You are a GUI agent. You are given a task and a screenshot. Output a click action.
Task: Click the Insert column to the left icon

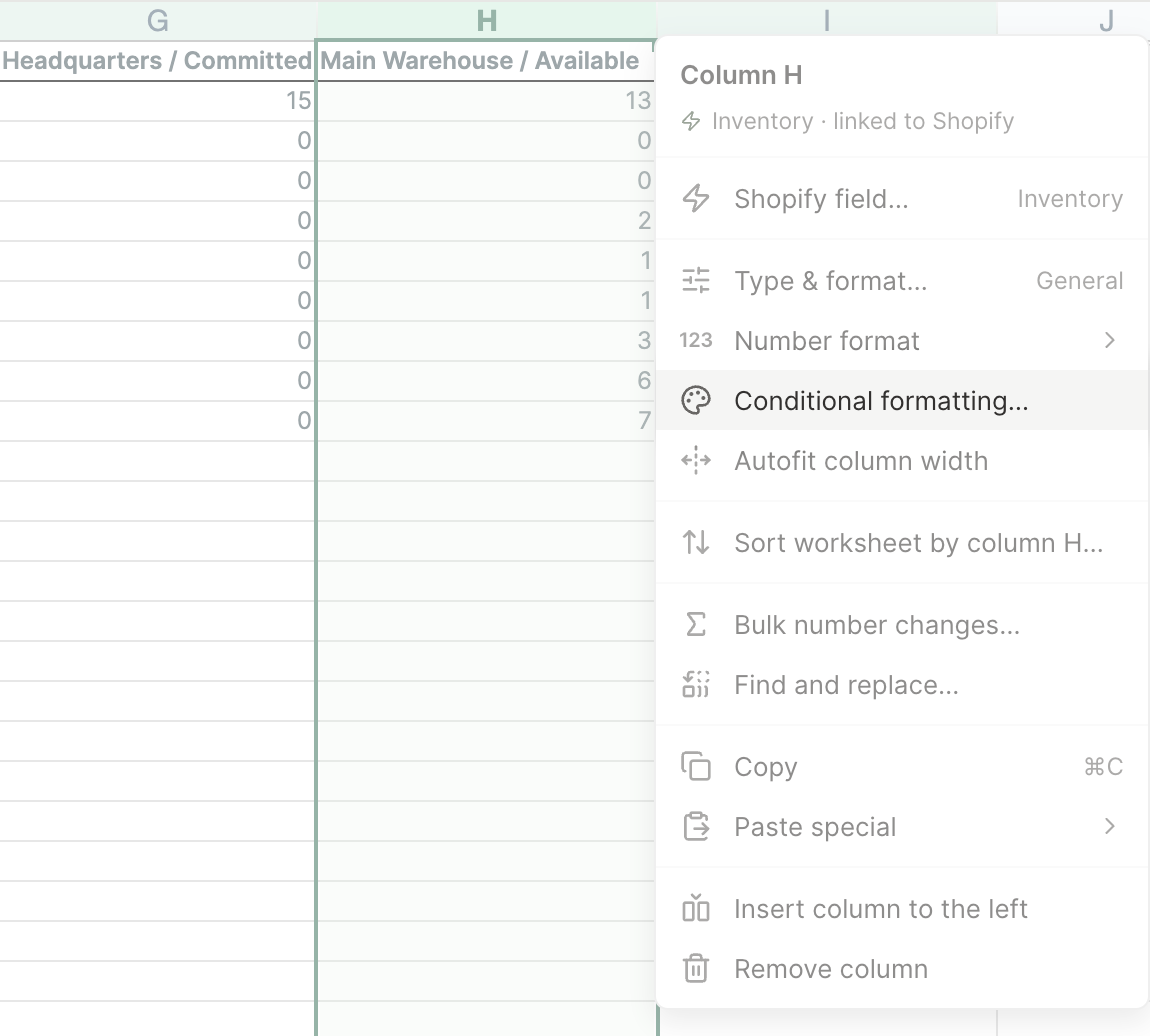[x=695, y=909]
